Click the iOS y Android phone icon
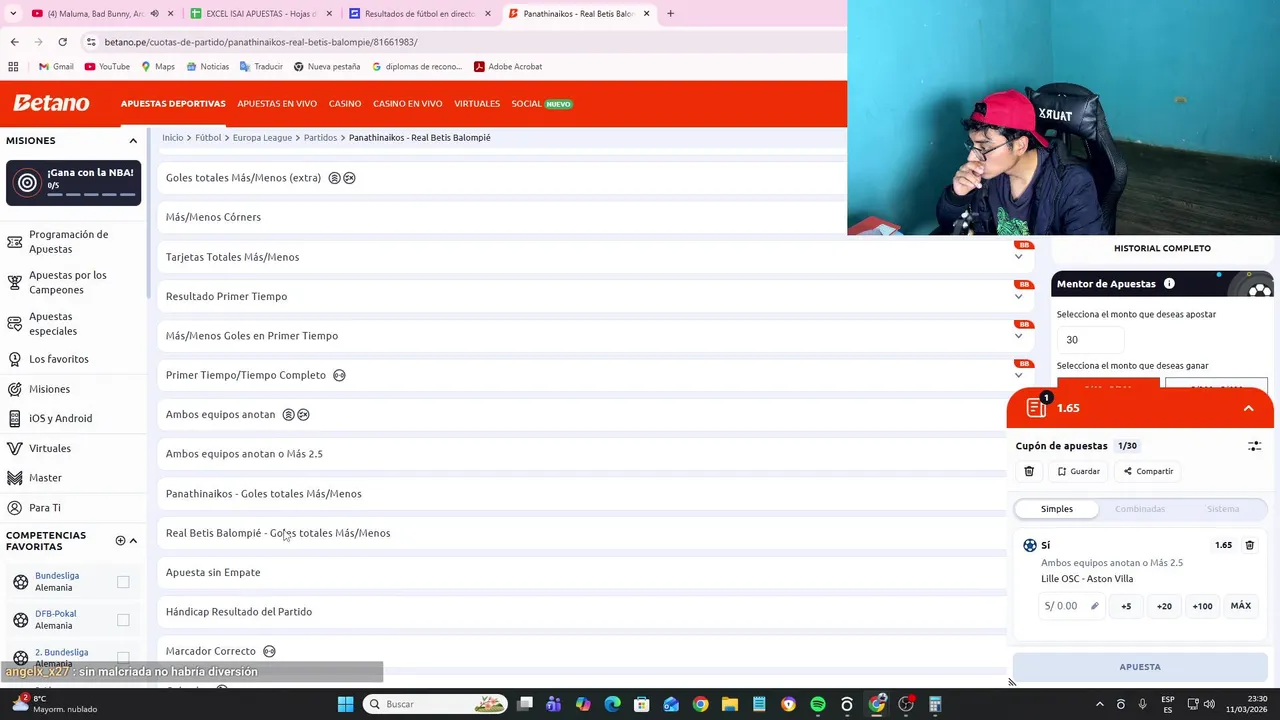 pos(14,418)
